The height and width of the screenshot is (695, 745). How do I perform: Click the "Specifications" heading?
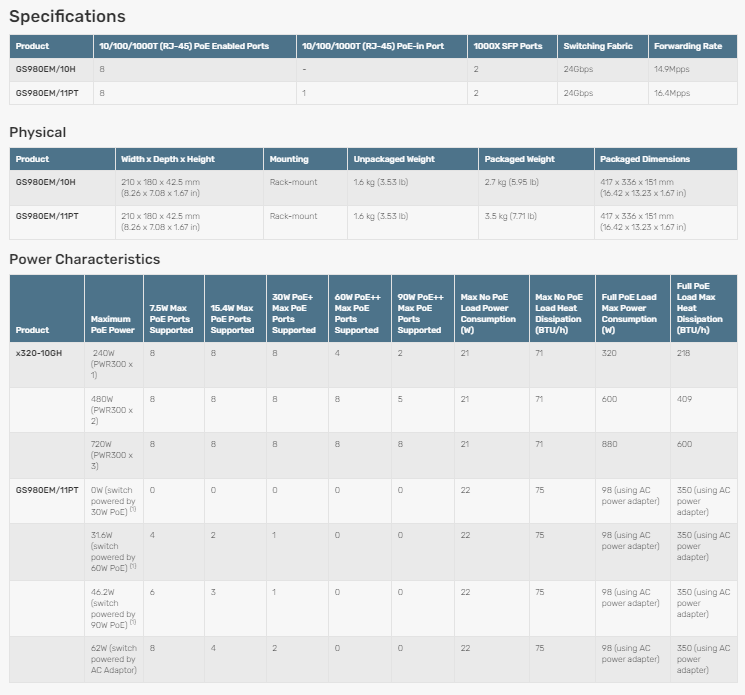click(67, 17)
